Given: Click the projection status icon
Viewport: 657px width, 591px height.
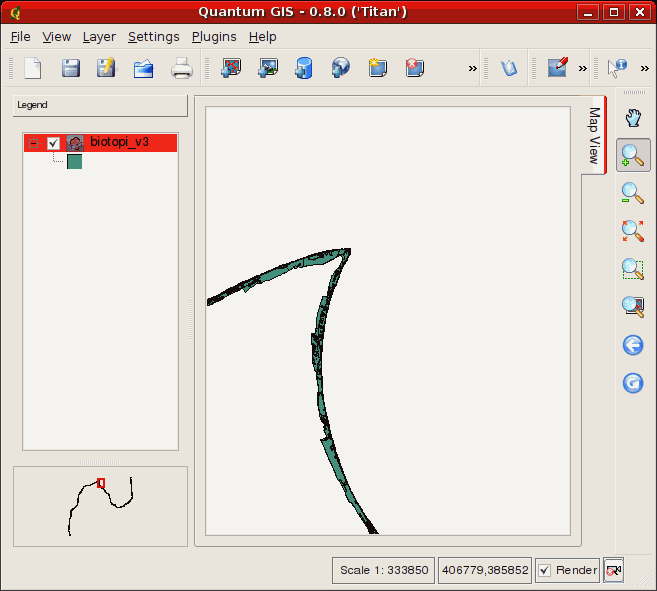Looking at the screenshot, I should click(614, 570).
